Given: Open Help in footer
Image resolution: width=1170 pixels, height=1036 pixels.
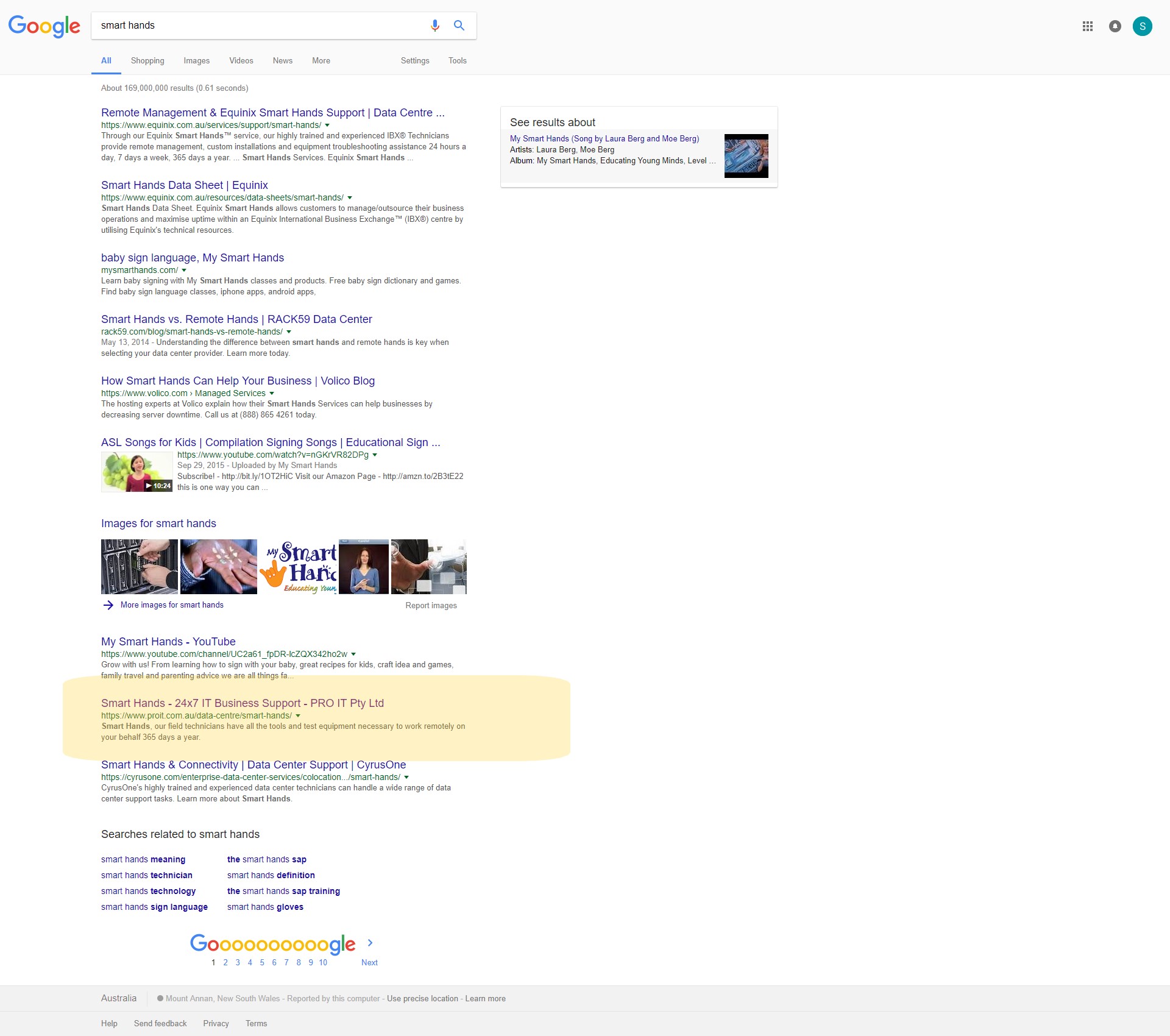Looking at the screenshot, I should coord(109,1024).
